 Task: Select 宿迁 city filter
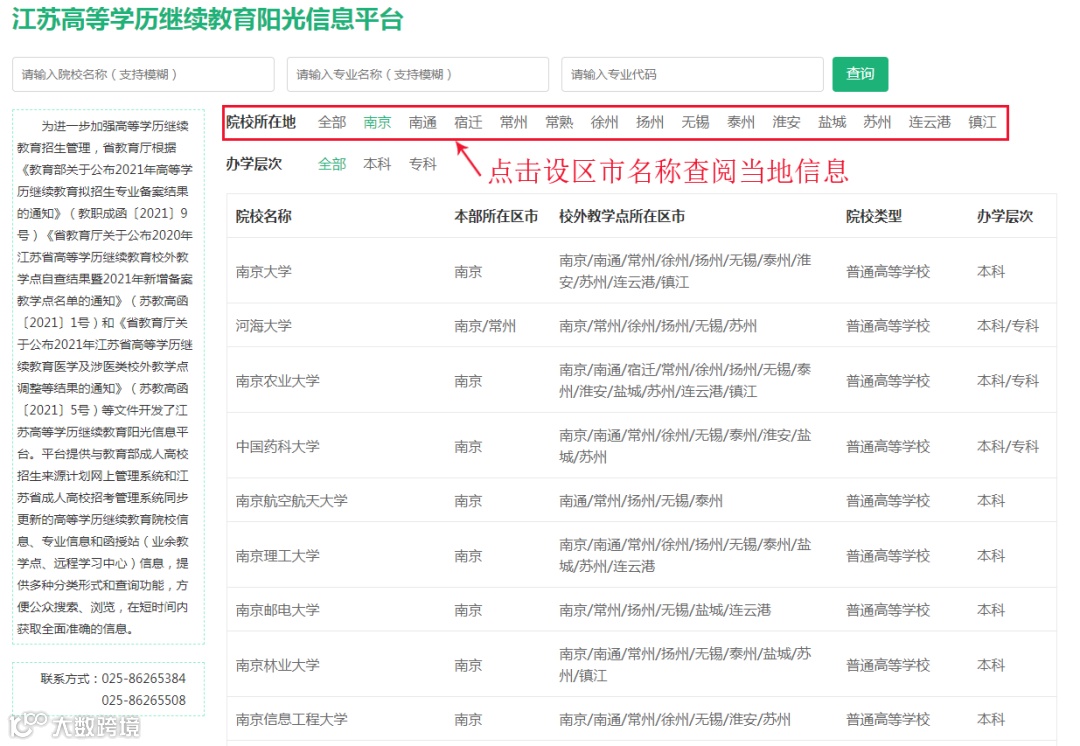coord(468,123)
